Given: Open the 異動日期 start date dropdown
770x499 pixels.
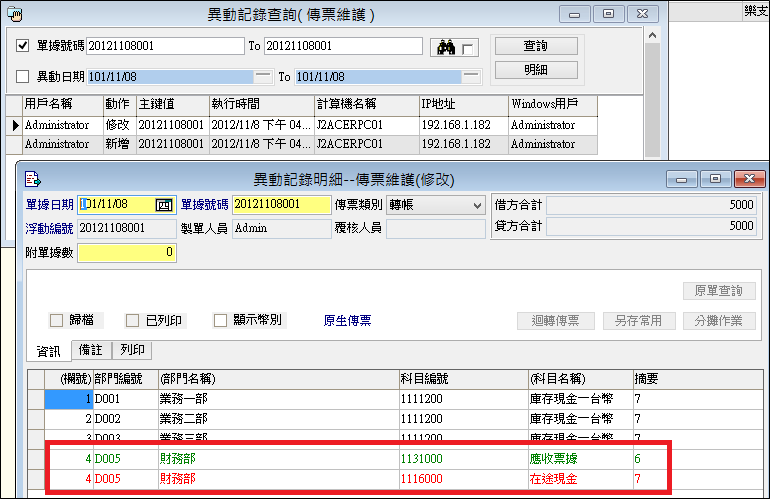Looking at the screenshot, I should click(262, 76).
